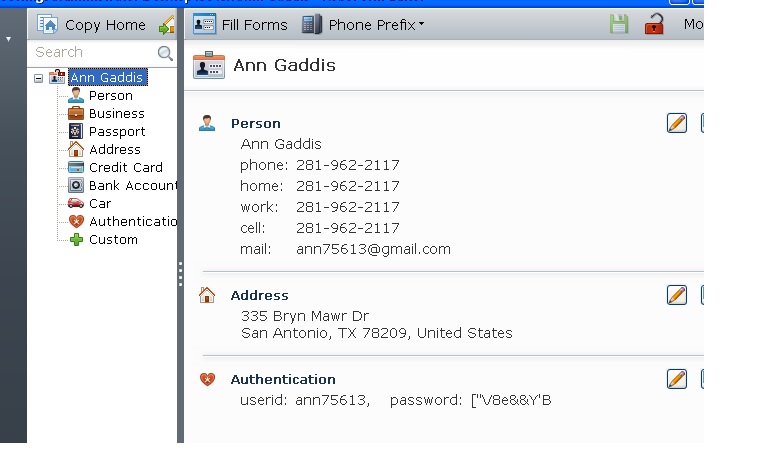Image resolution: width=768 pixels, height=460 pixels.
Task: Open Passport in the identity tree
Action: pyautogui.click(x=116, y=132)
